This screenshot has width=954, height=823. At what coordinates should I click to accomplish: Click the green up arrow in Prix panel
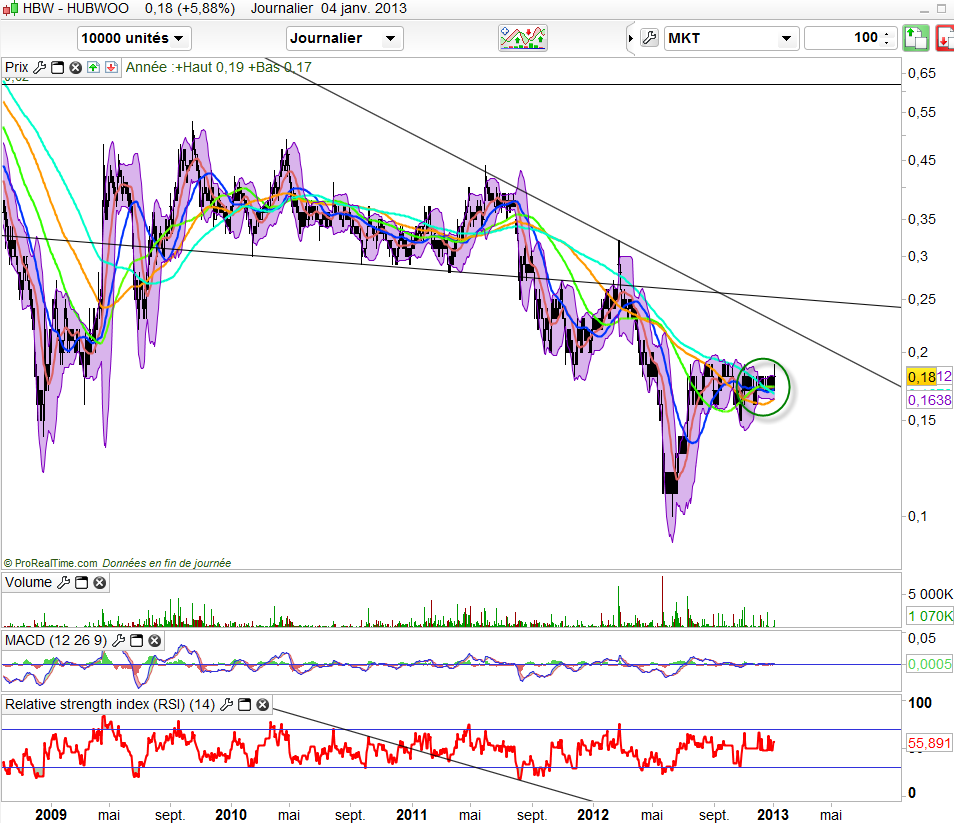(92, 68)
